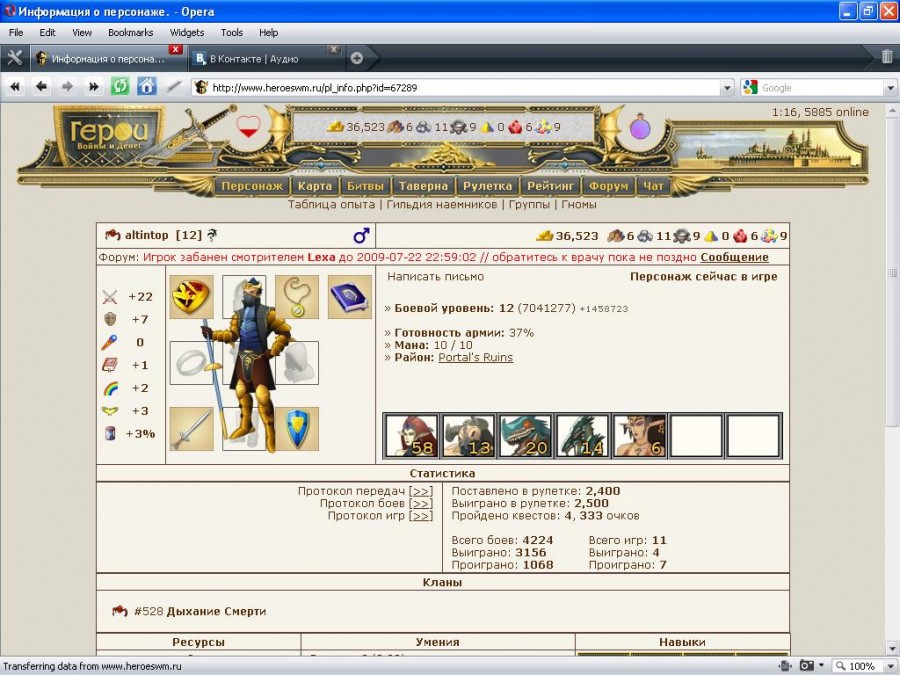
Task: Click the Opera reload page icon
Action: point(120,87)
